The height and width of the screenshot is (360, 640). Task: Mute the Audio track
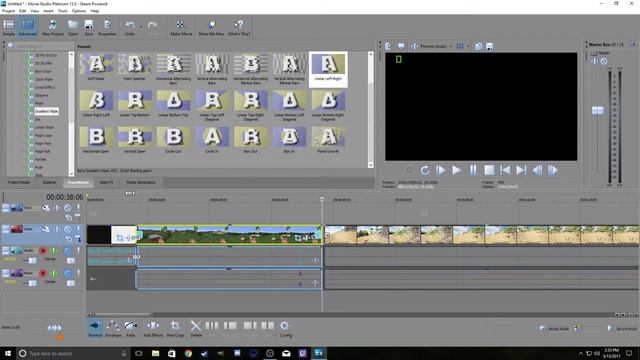(68, 251)
